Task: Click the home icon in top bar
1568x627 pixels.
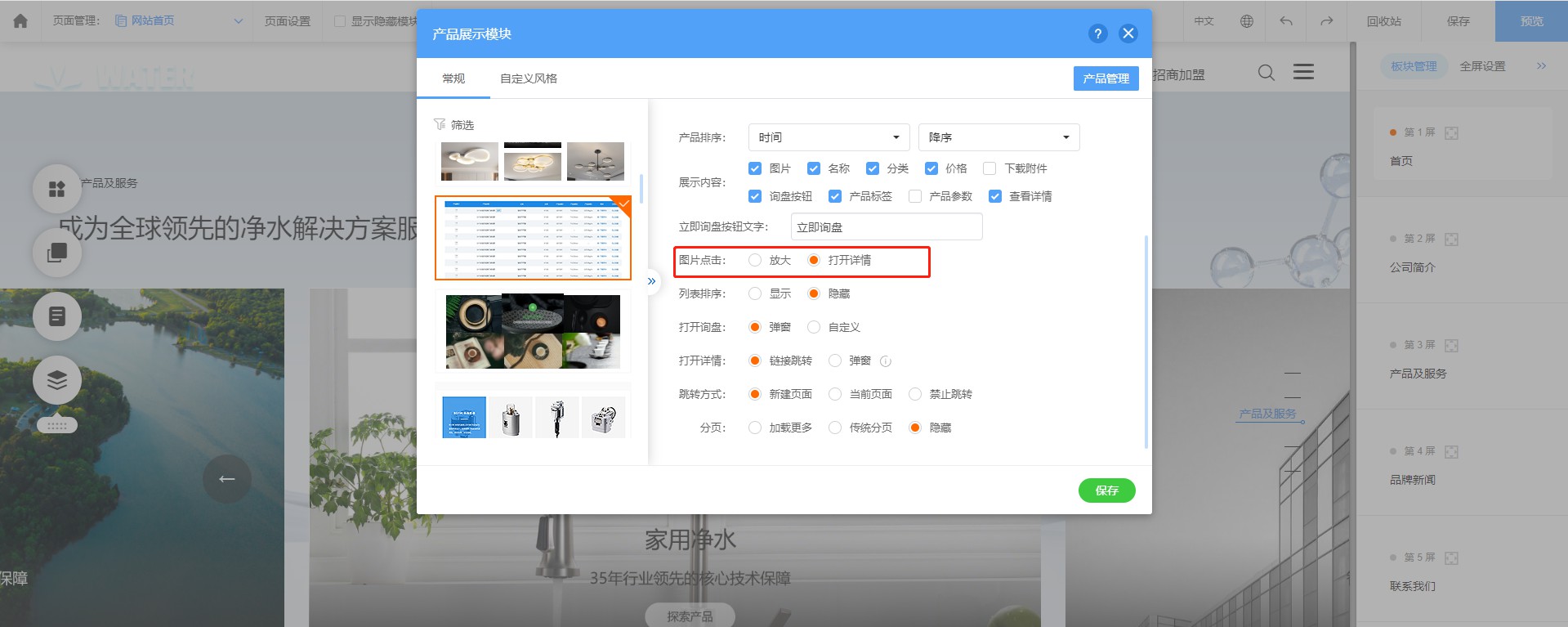Action: (x=20, y=20)
